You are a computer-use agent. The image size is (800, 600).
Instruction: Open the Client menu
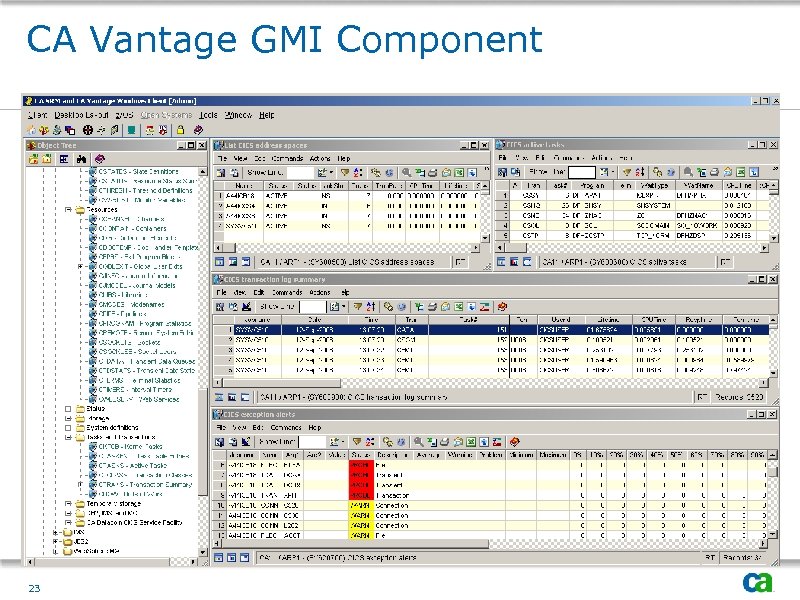37,115
